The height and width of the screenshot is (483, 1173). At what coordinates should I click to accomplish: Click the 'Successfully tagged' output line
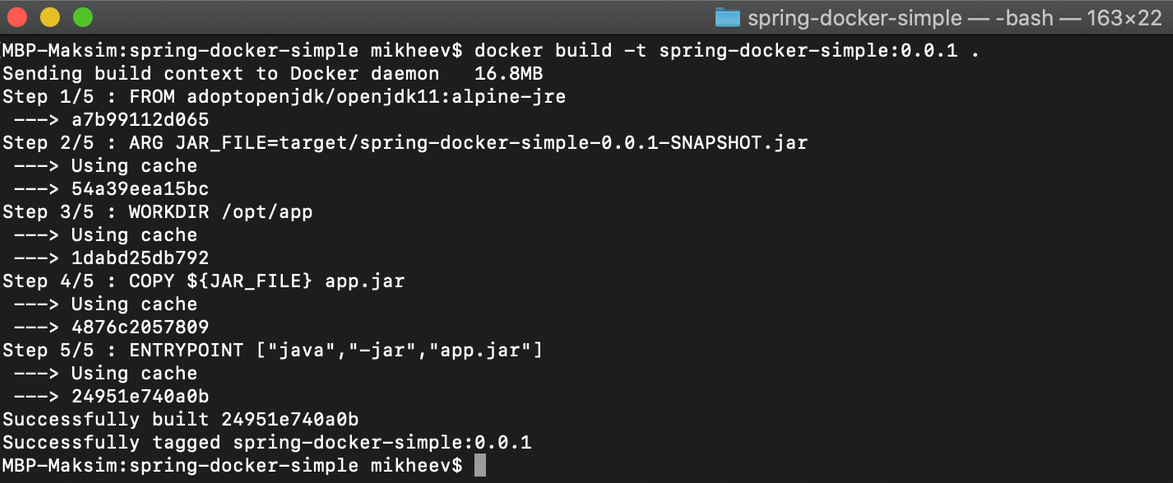coord(267,442)
